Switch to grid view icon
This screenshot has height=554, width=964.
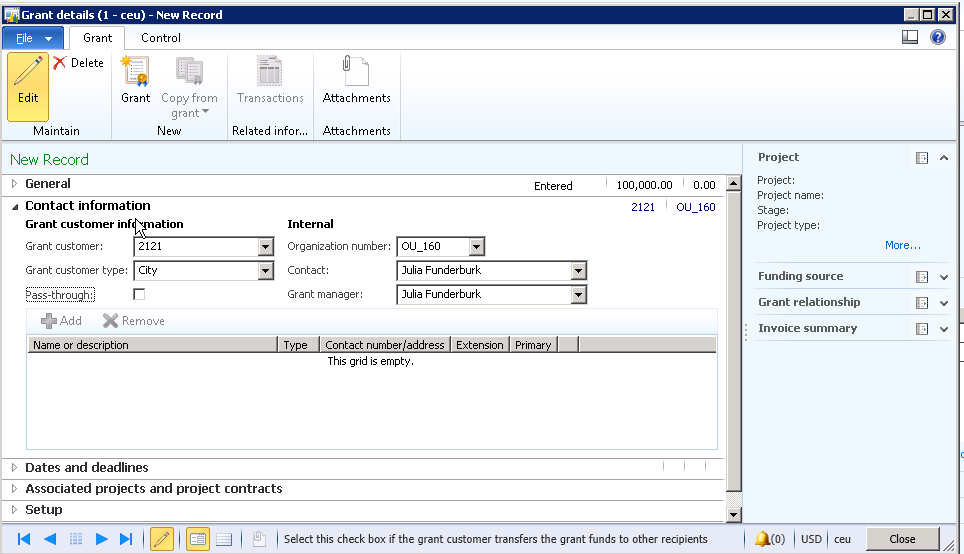pyautogui.click(x=224, y=539)
